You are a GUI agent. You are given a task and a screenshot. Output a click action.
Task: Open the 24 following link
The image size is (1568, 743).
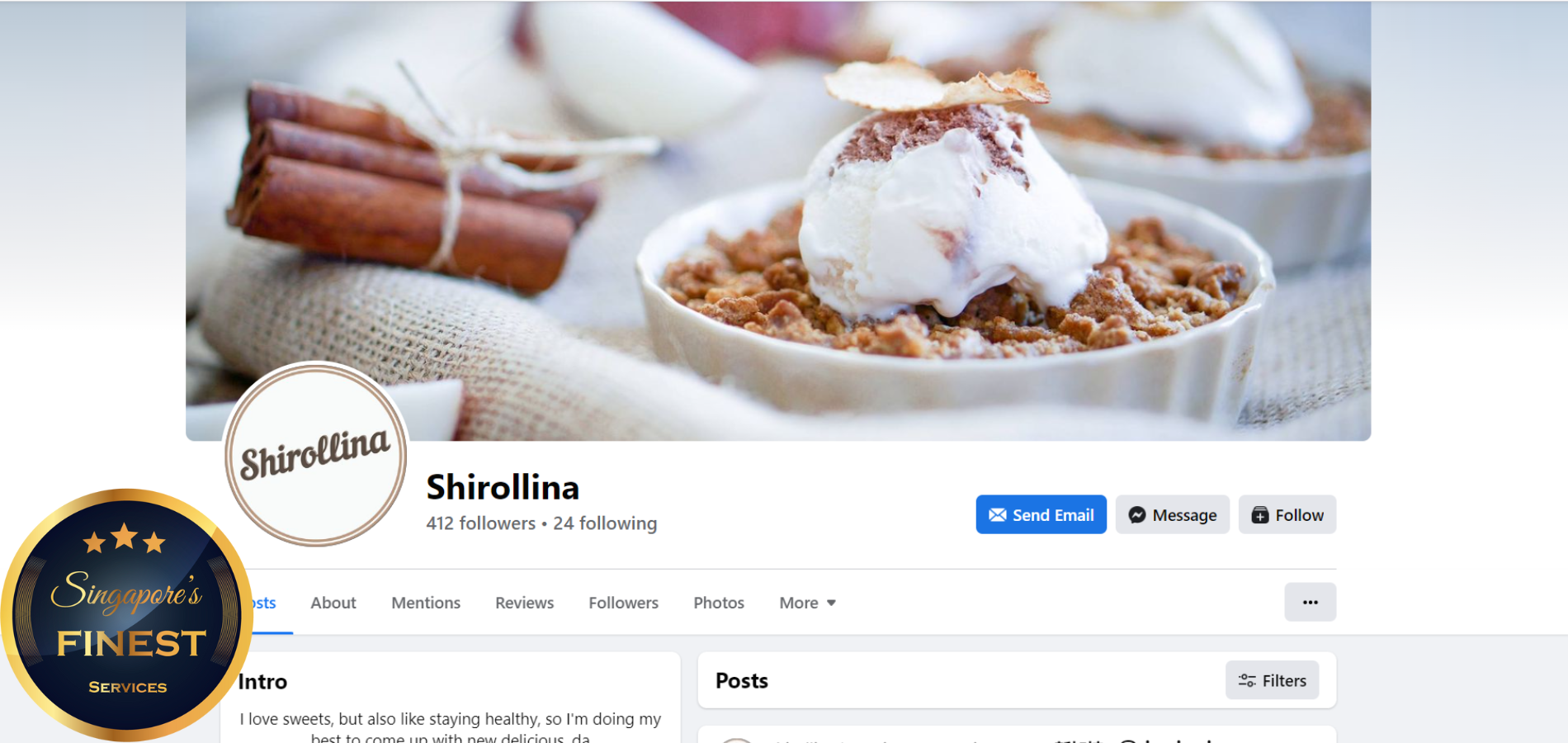[x=605, y=523]
